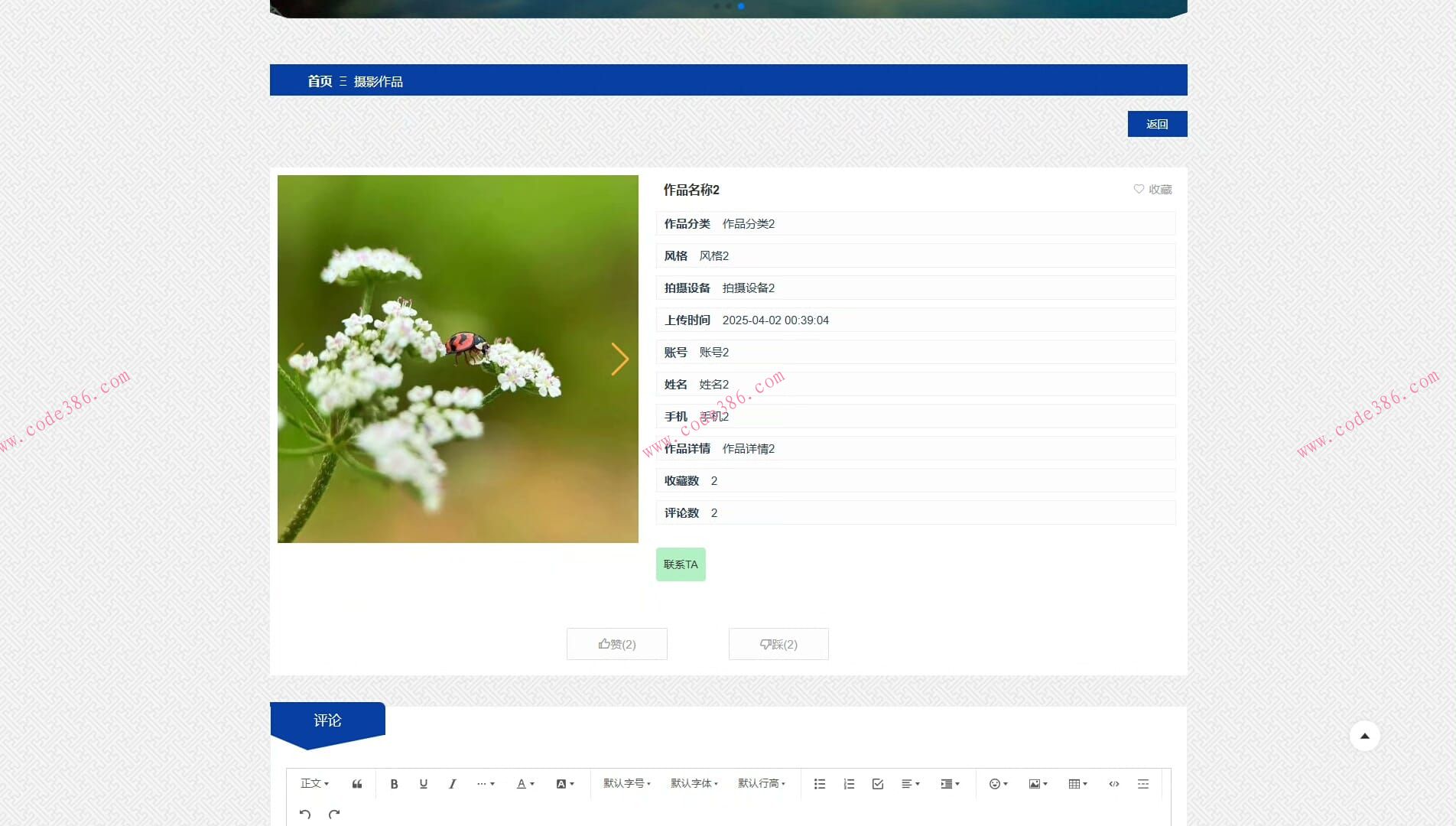Like the work with 赞(2) button

(617, 644)
